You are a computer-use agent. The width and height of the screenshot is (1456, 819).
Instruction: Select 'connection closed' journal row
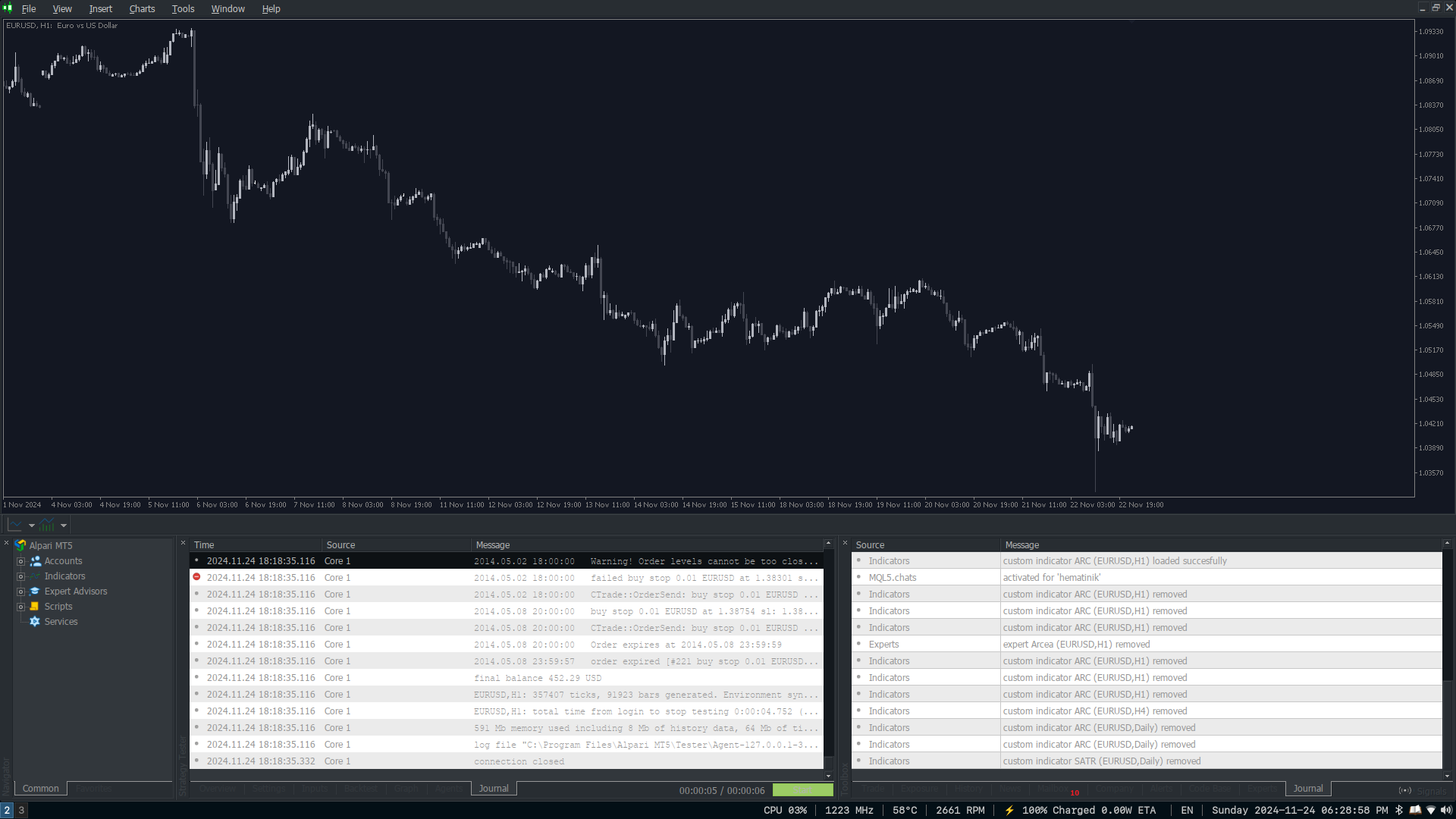(x=507, y=761)
